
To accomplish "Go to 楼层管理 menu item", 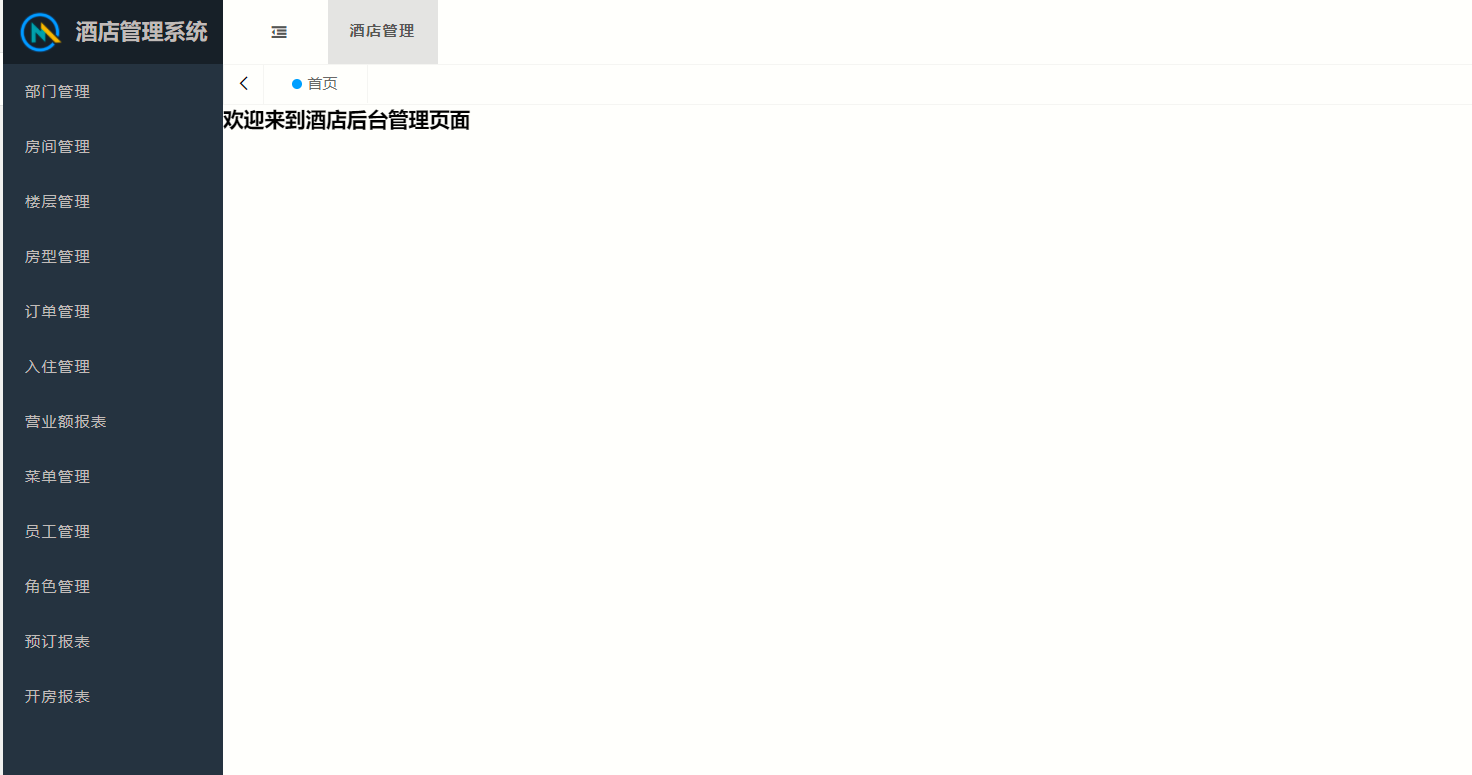I will [113, 202].
